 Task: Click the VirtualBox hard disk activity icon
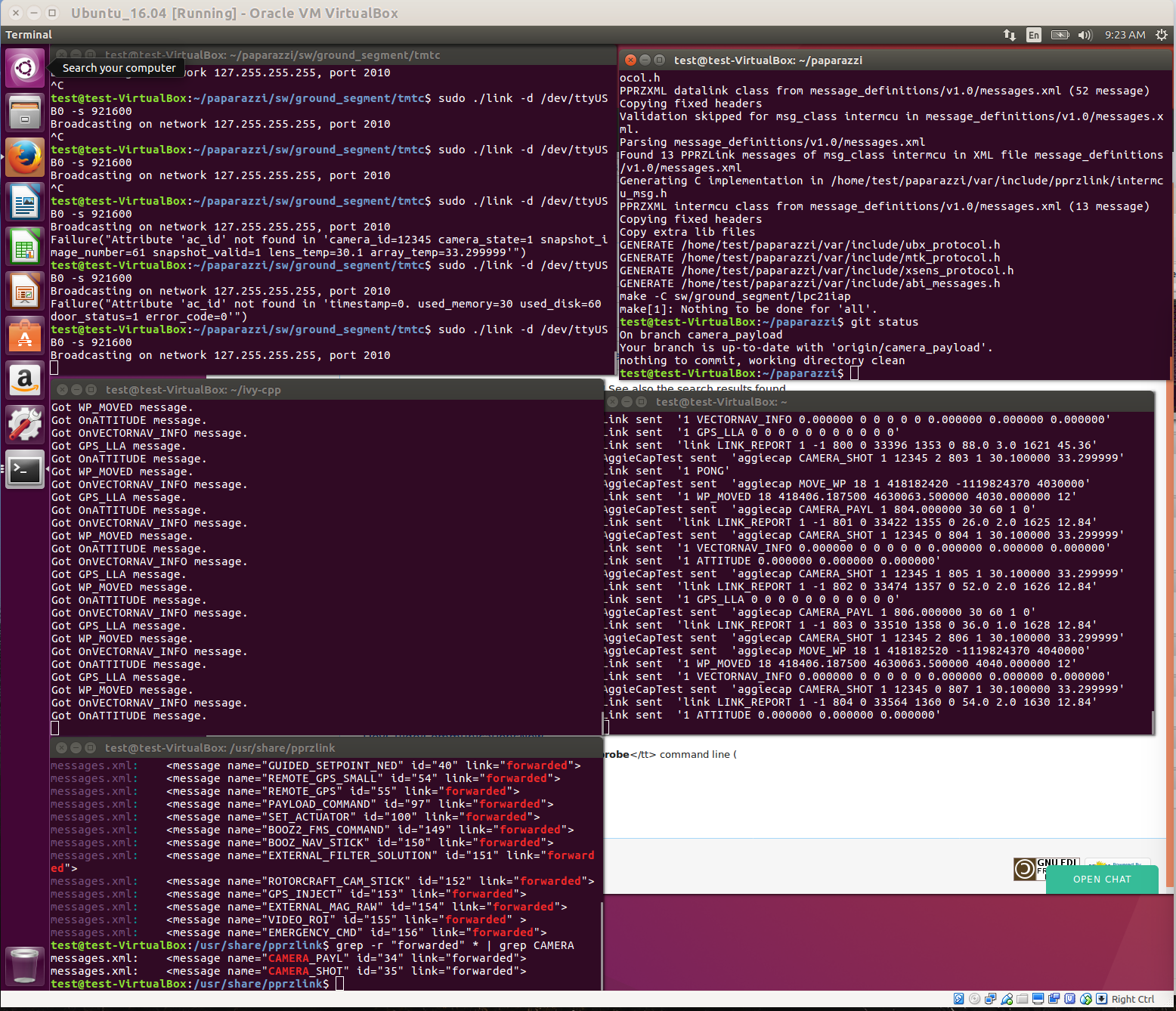959,999
